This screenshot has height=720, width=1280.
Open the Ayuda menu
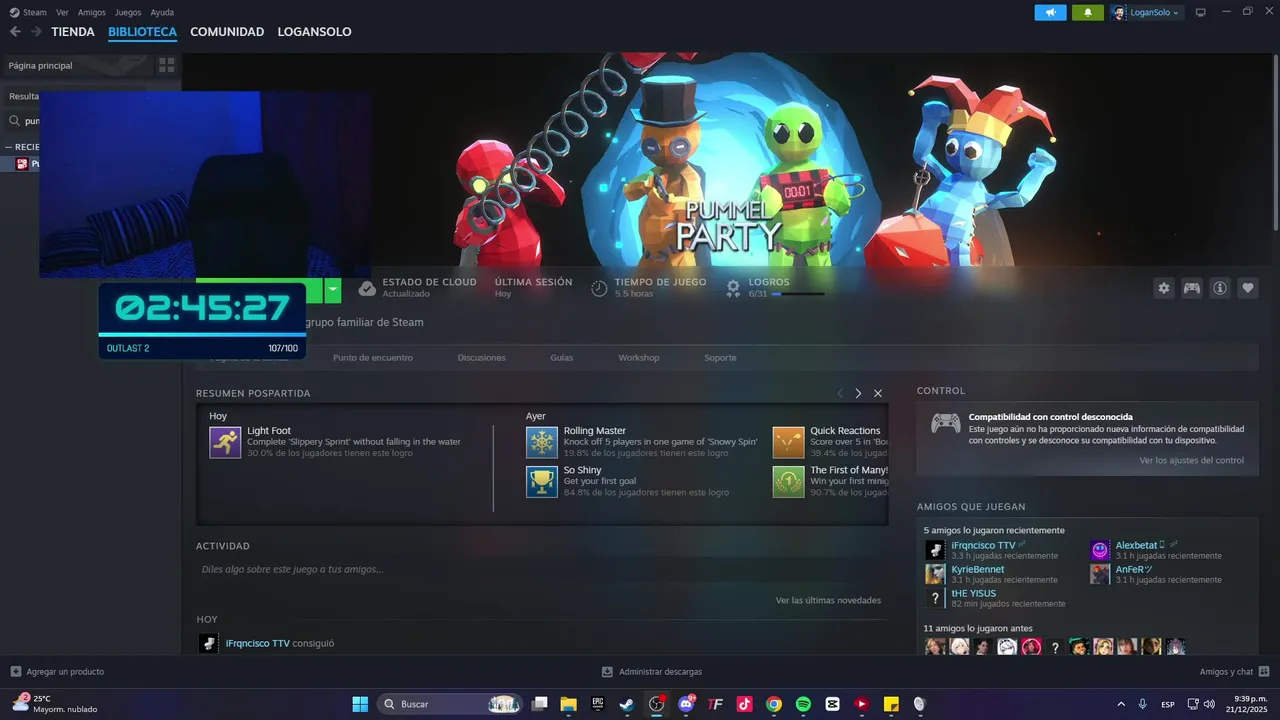[162, 12]
